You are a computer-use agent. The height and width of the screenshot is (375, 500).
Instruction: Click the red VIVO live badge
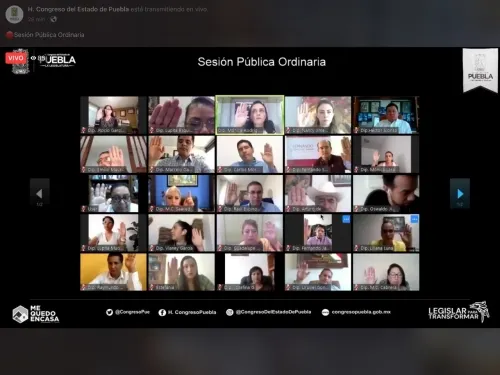tap(16, 58)
